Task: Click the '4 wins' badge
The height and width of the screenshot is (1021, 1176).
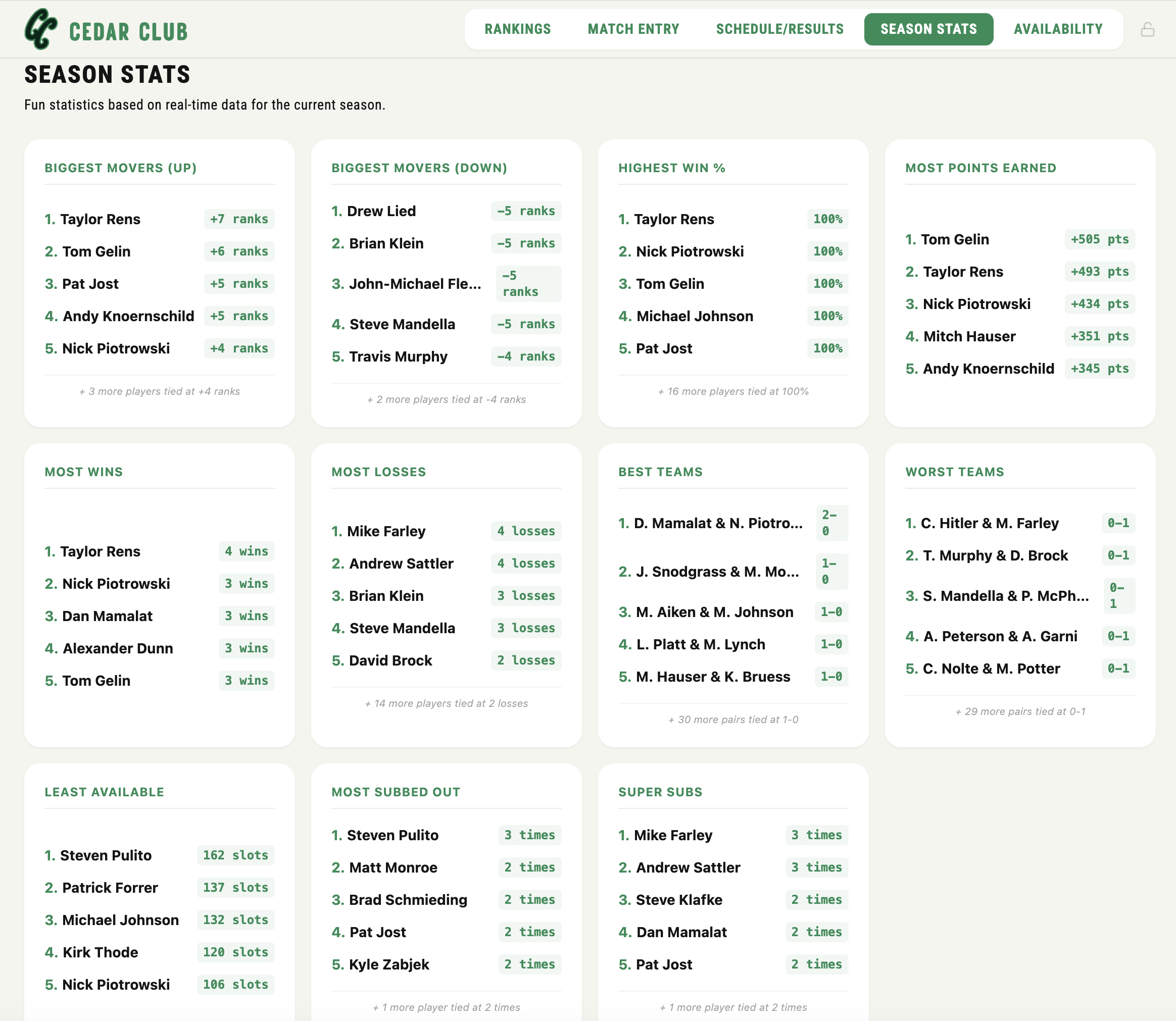Action: coord(246,551)
